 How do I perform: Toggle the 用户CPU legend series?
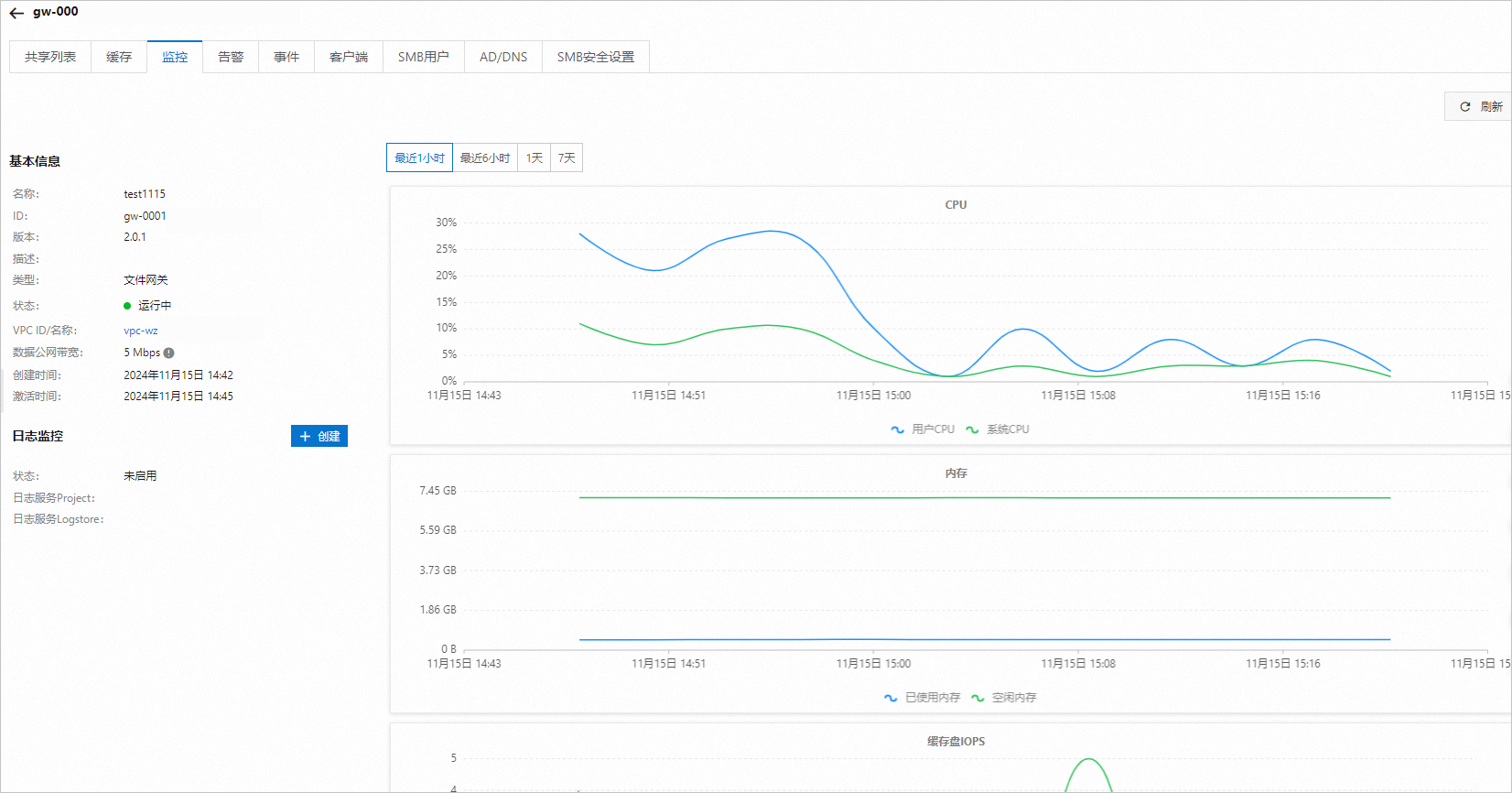tap(923, 429)
